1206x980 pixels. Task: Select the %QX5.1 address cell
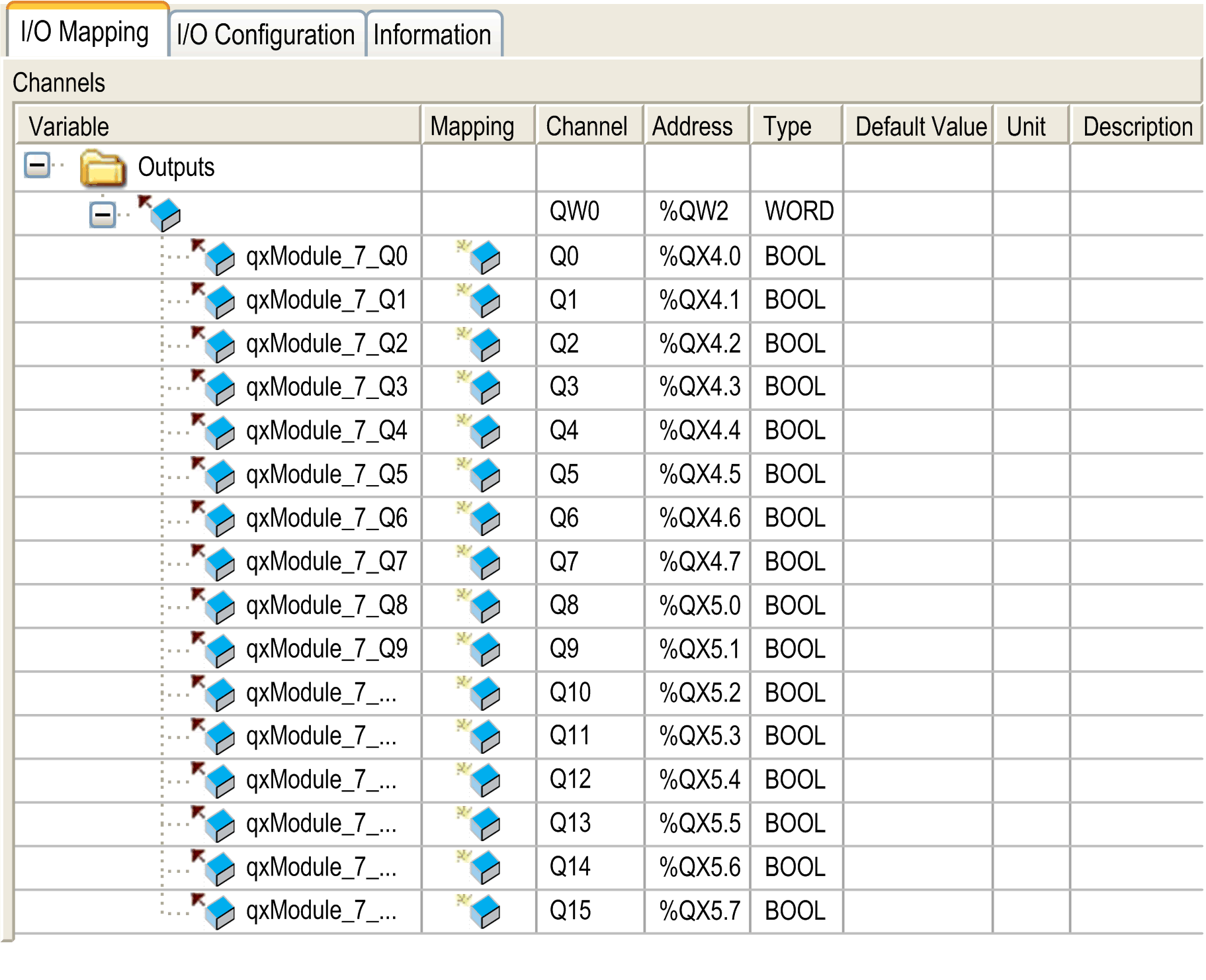(x=699, y=649)
